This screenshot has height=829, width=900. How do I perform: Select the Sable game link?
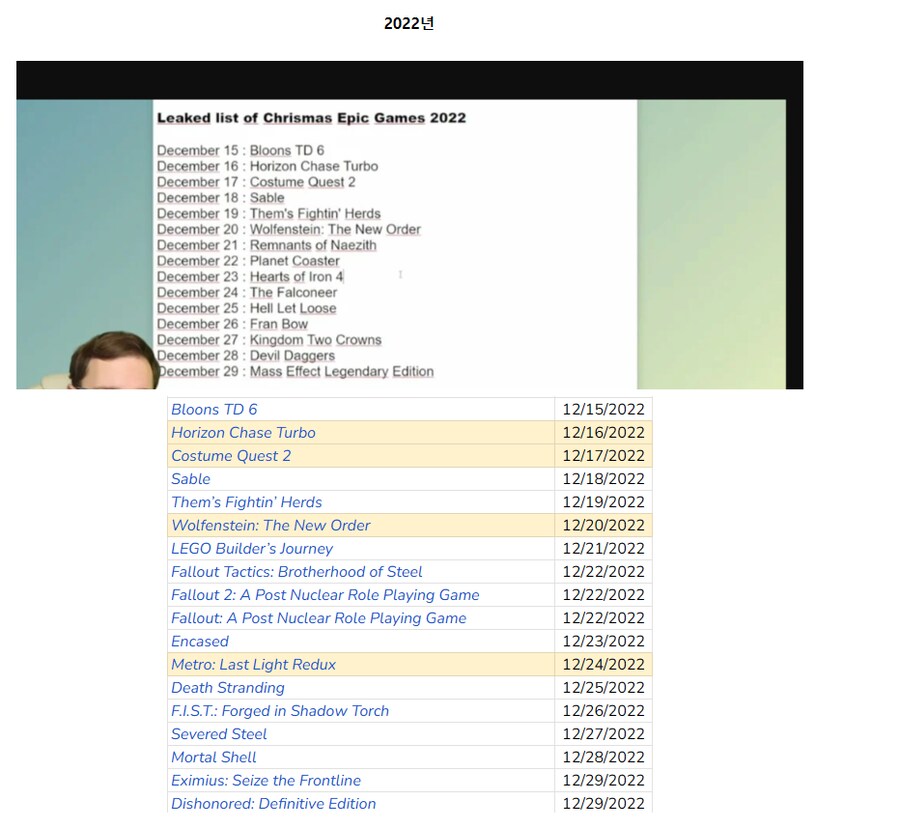(x=191, y=478)
